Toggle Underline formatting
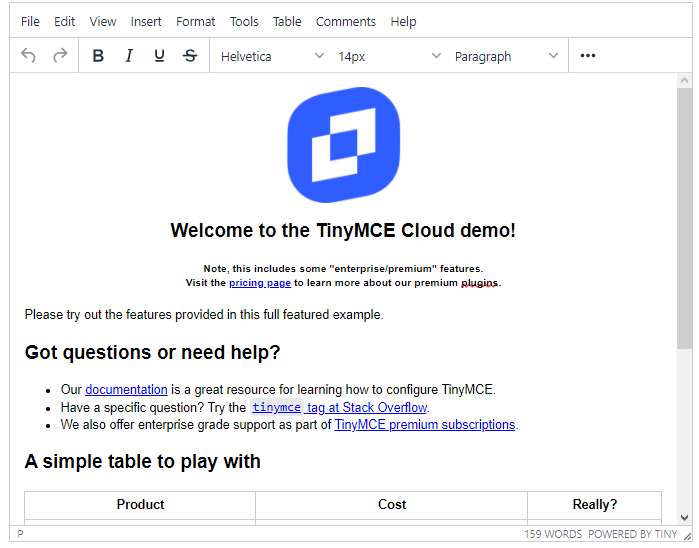 tap(159, 56)
